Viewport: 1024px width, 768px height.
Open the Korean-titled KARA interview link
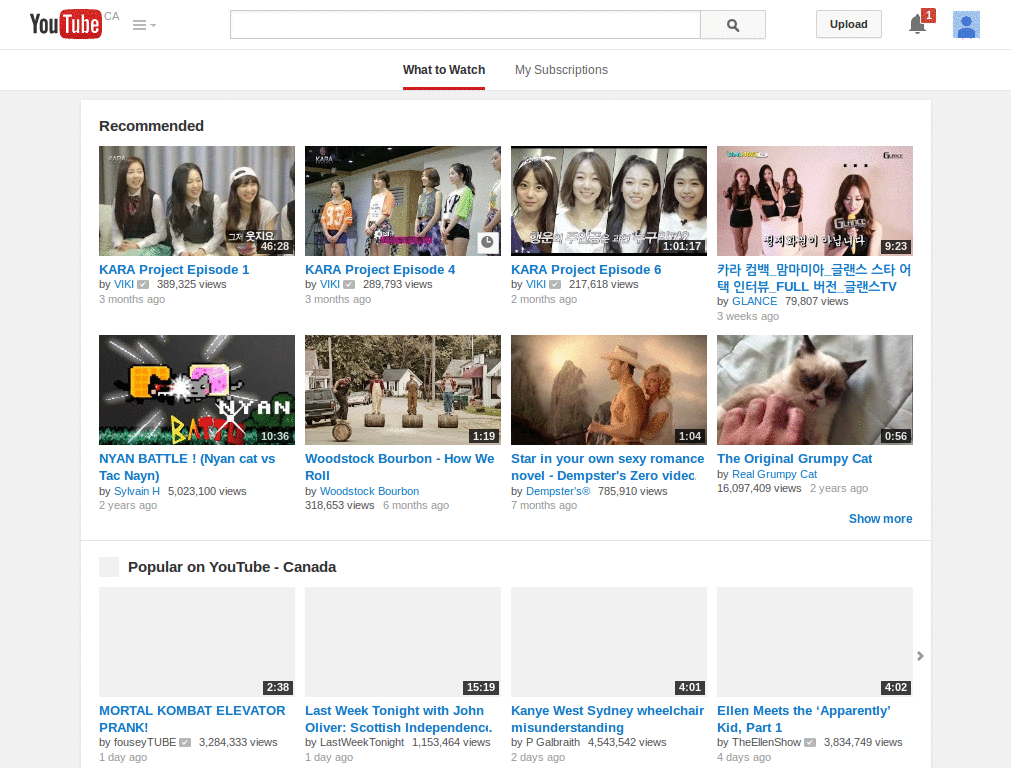[x=814, y=278]
